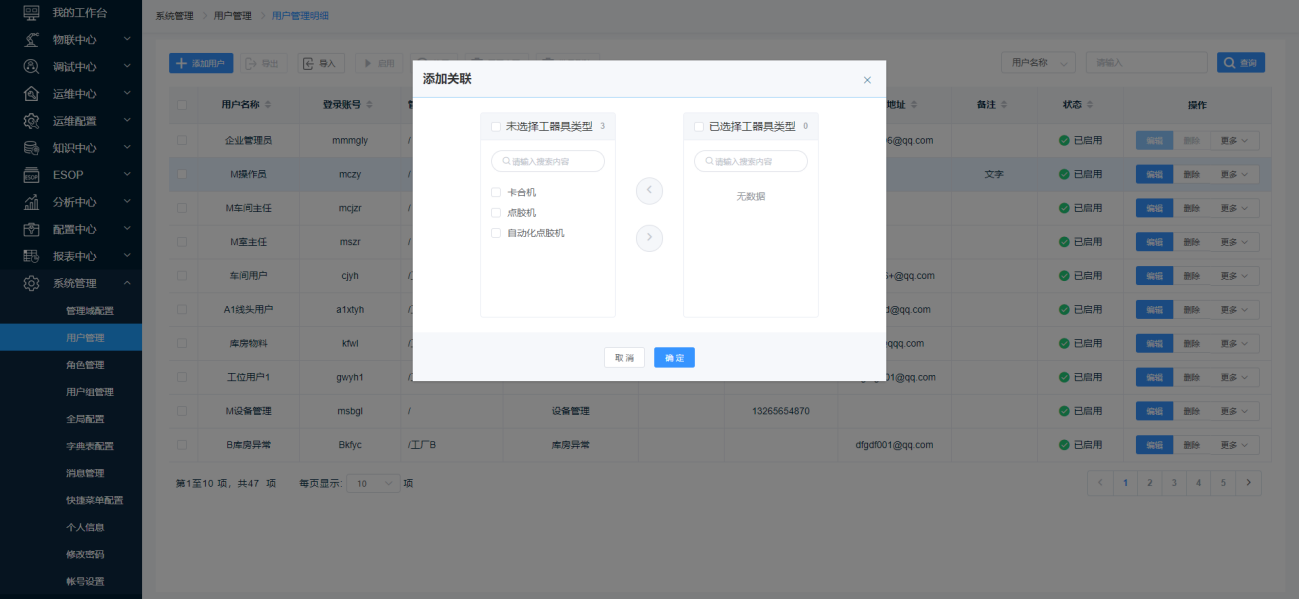Click 删除 for B库房异常 row
The width and height of the screenshot is (1299, 599).
pyautogui.click(x=1191, y=445)
